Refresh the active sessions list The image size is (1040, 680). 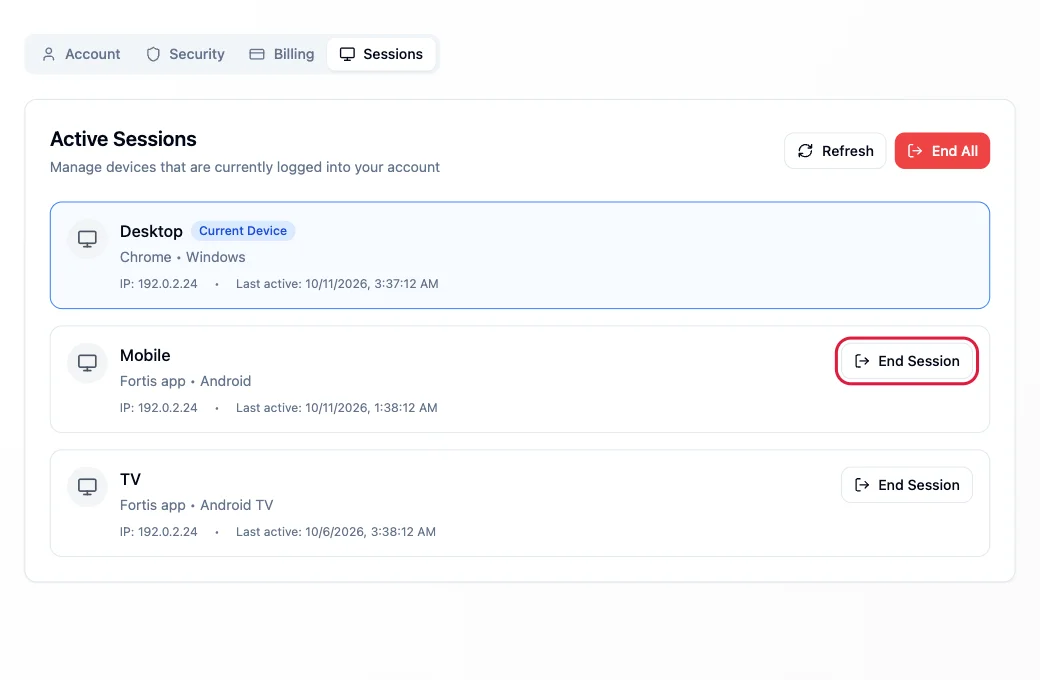835,151
